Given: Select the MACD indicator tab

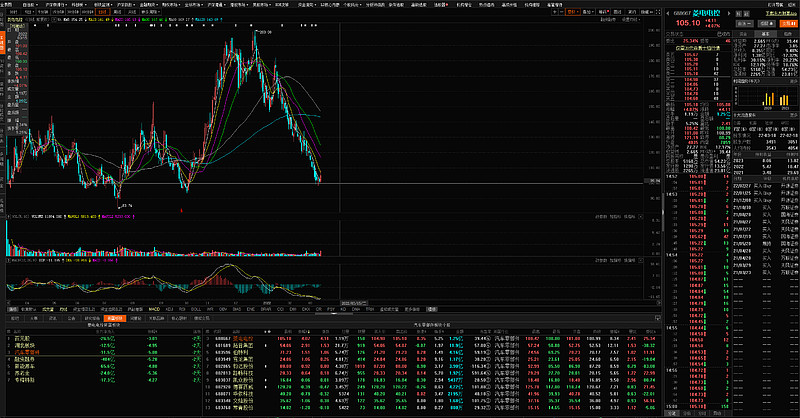Looking at the screenshot, I should (x=153, y=309).
